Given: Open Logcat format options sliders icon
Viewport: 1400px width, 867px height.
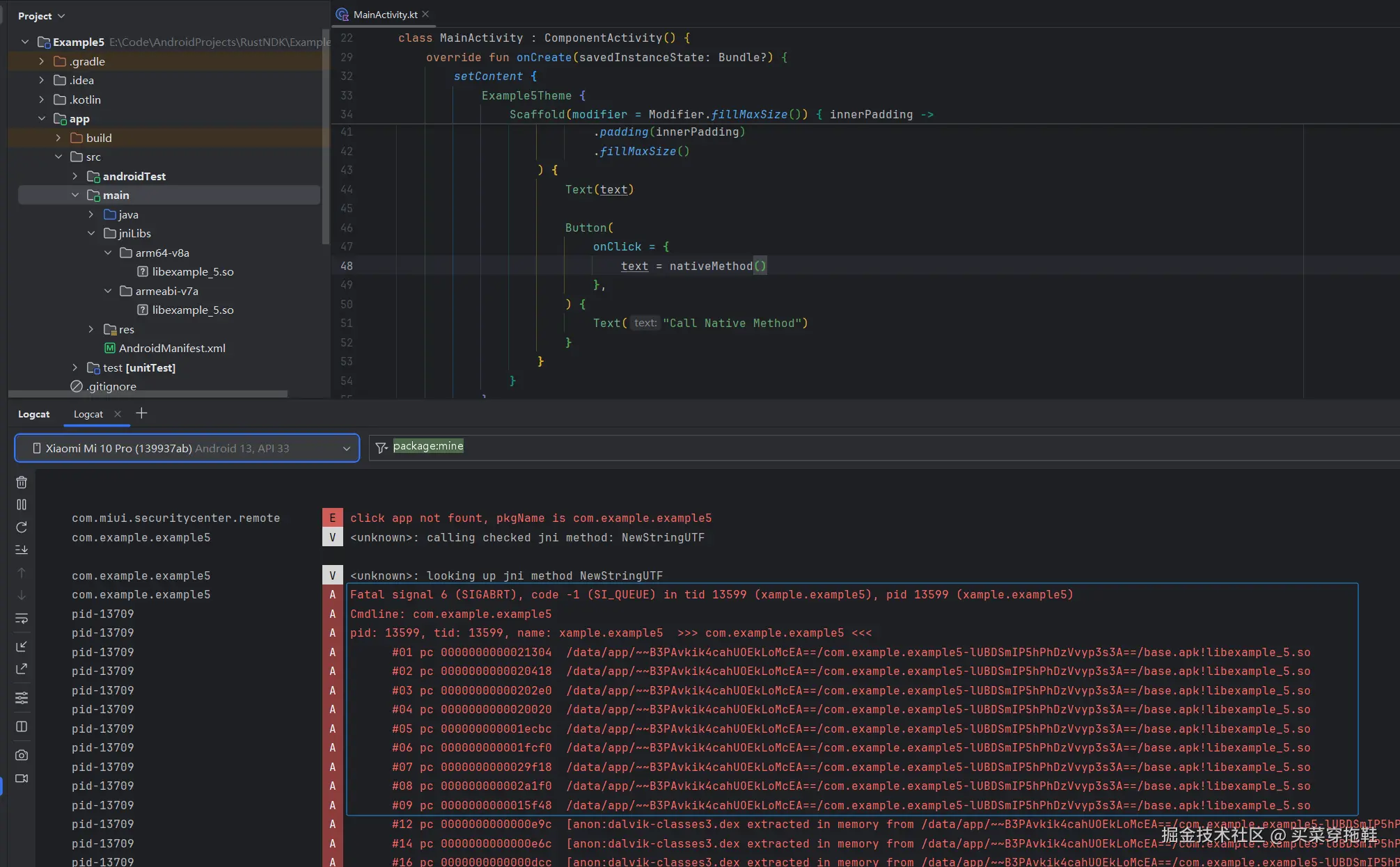Looking at the screenshot, I should tap(22, 698).
